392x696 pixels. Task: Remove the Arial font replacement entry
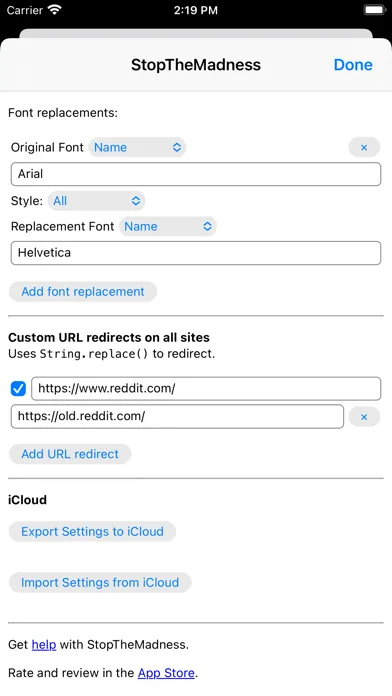pyautogui.click(x=364, y=147)
